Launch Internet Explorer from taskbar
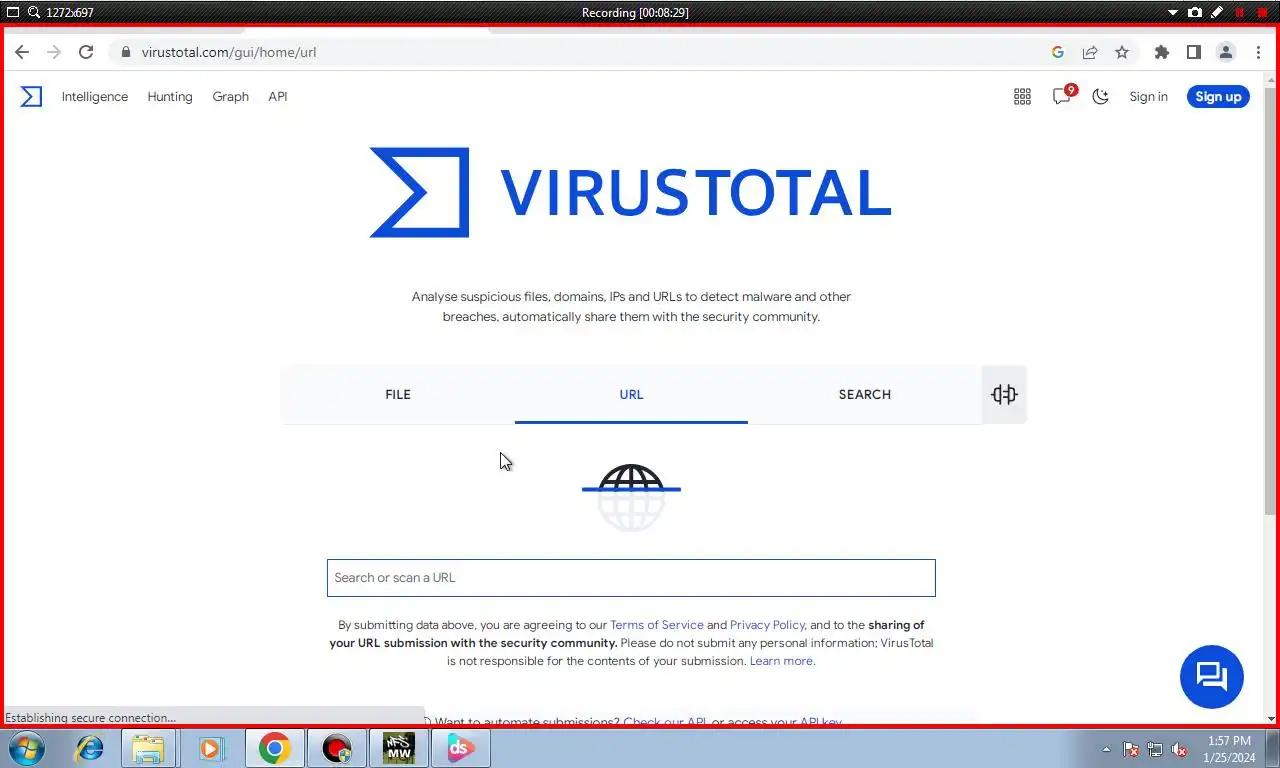1280x768 pixels. 90,748
